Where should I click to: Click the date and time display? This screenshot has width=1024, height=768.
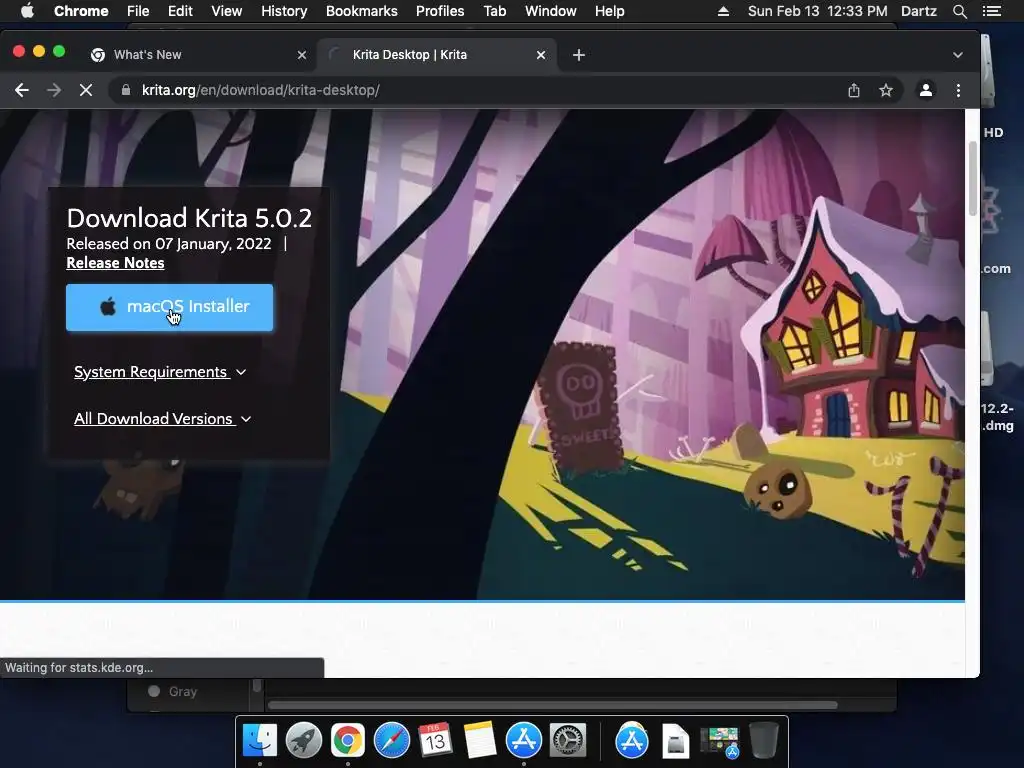click(818, 11)
